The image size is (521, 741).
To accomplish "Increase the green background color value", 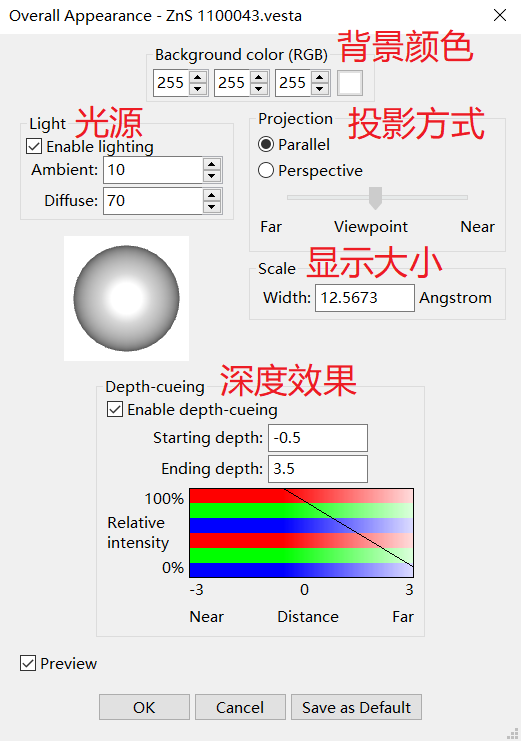I will tap(259, 77).
